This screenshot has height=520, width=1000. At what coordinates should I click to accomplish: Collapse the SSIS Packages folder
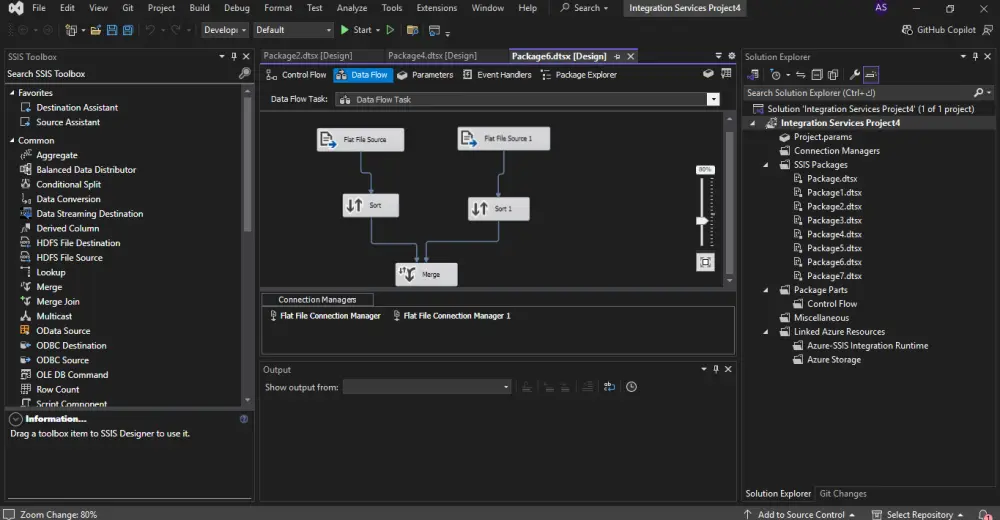[766, 165]
